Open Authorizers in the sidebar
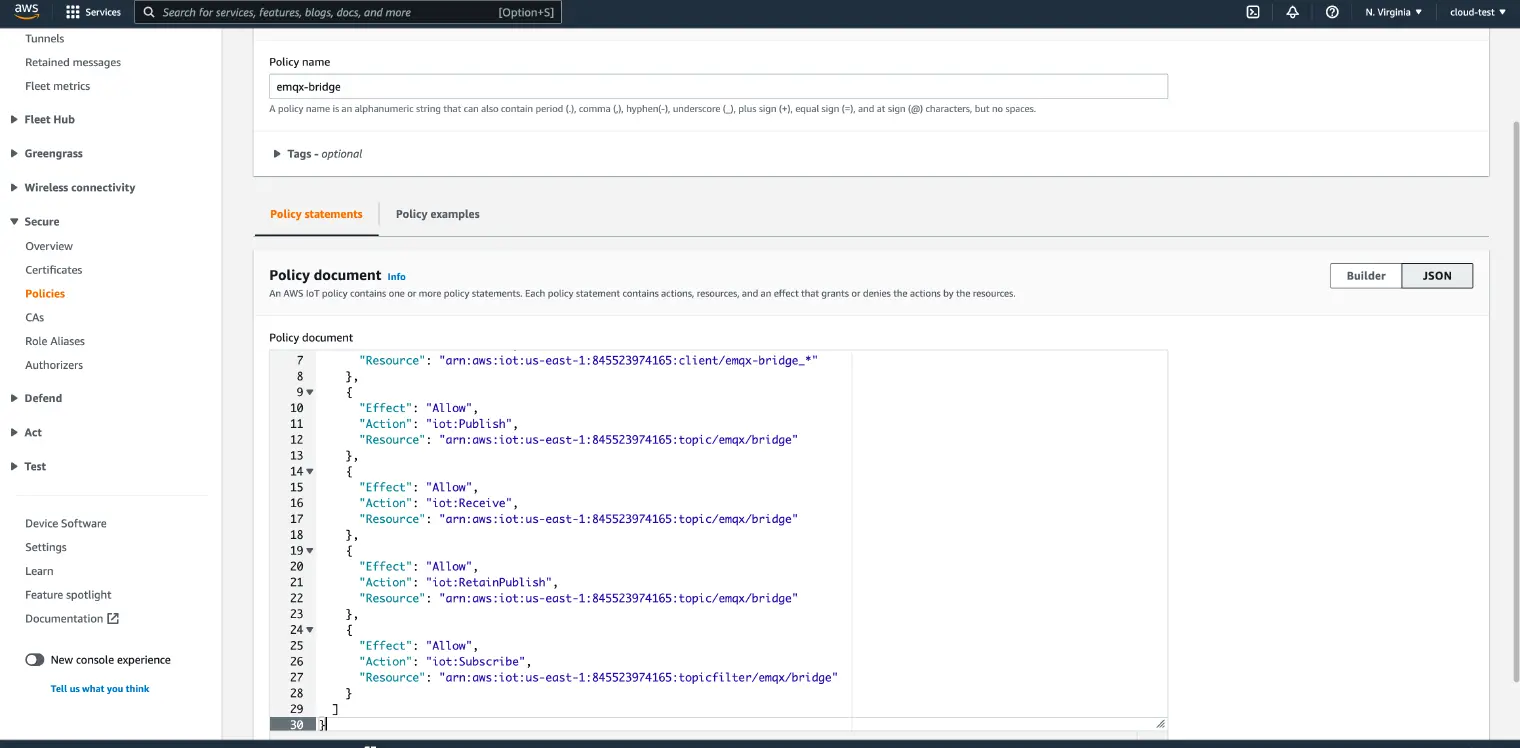This screenshot has height=748, width=1520. point(54,365)
